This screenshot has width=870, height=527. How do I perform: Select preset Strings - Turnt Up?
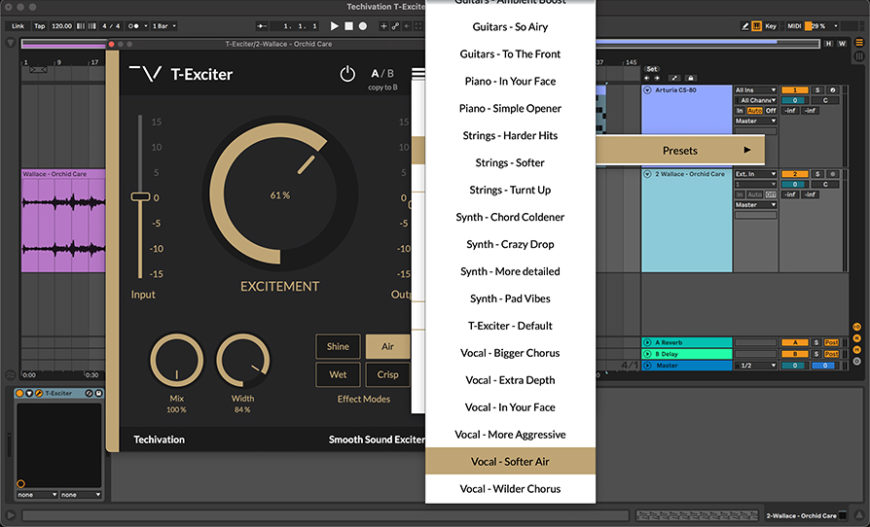(x=510, y=190)
